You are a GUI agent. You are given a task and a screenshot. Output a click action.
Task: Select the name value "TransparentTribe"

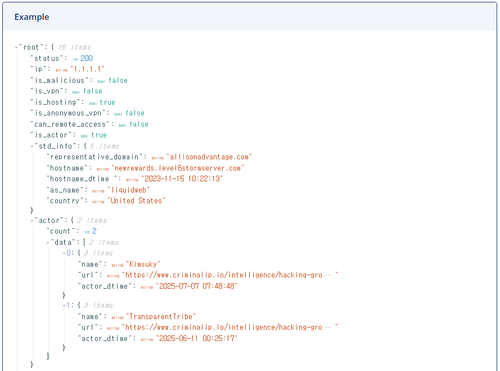(x=161, y=317)
